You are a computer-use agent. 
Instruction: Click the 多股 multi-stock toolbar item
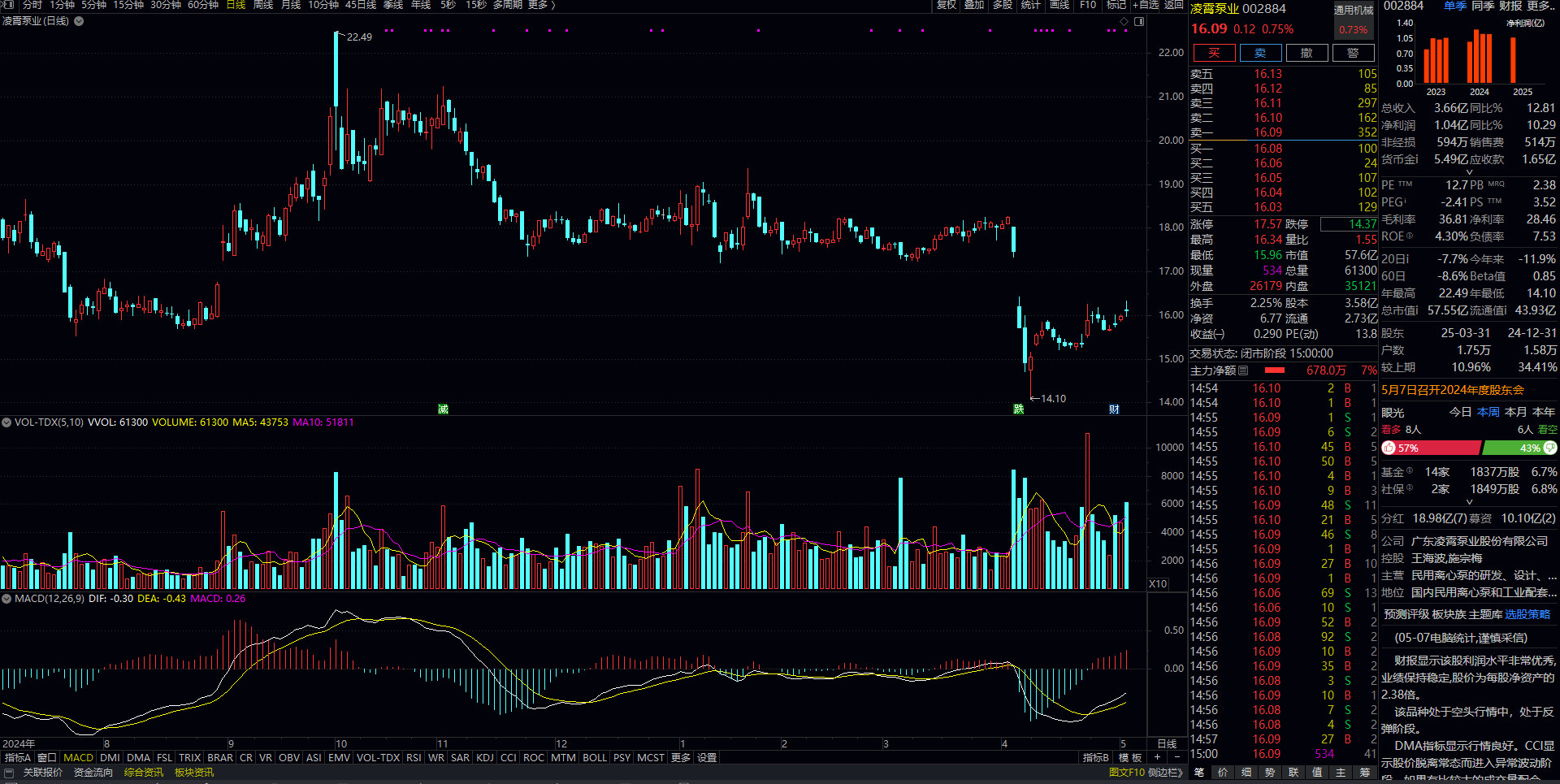pos(1003,5)
